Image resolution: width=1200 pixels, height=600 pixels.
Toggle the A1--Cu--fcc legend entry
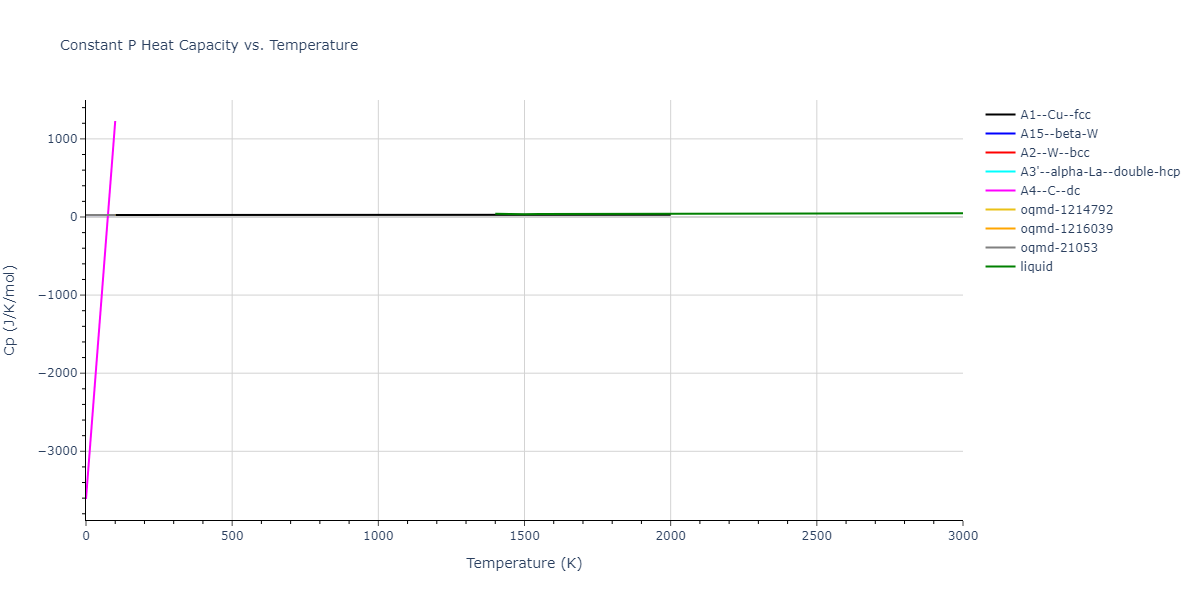tap(1055, 115)
